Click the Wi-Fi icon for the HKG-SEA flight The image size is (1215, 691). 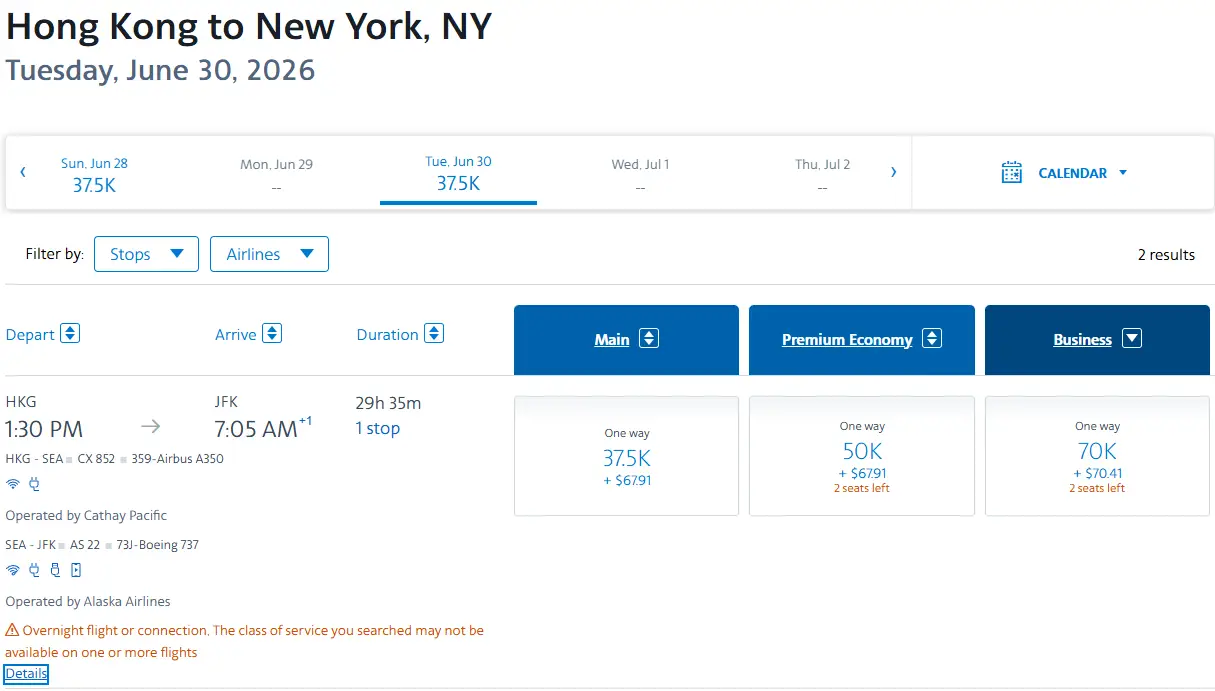point(13,484)
